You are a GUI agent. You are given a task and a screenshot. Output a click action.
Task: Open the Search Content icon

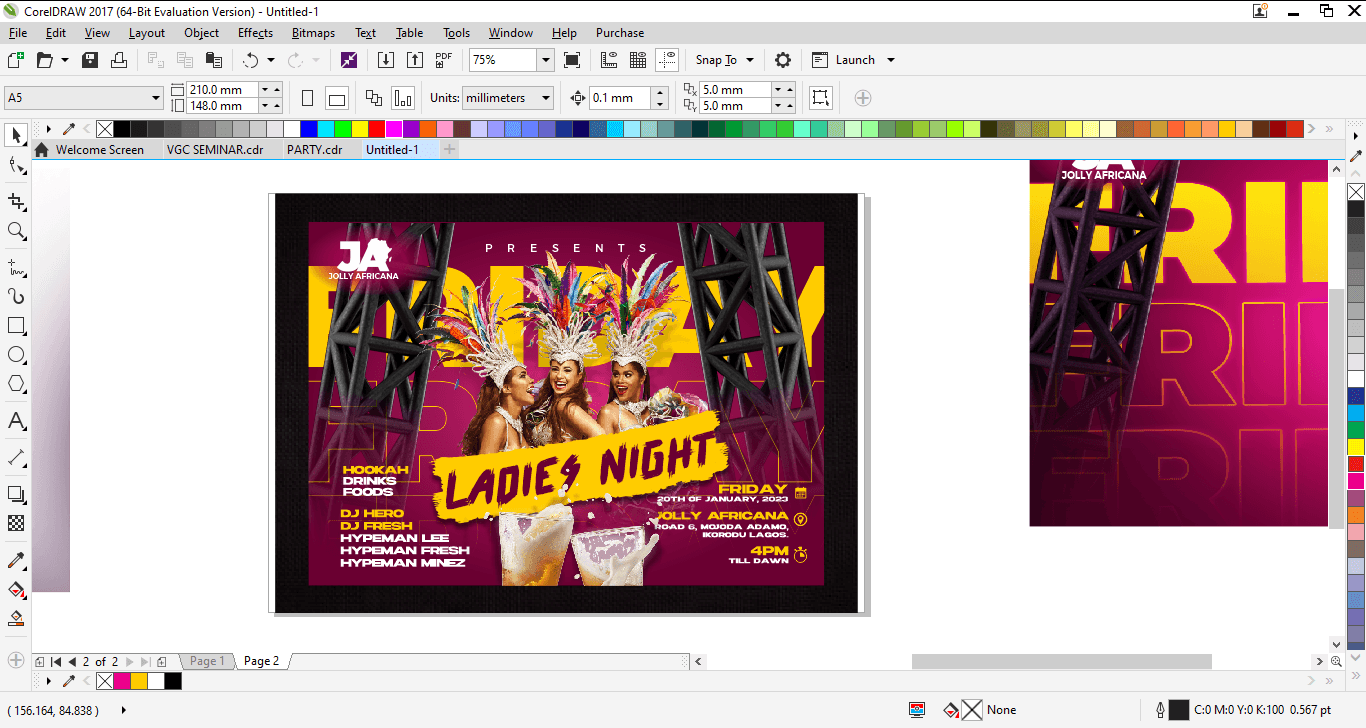click(x=349, y=60)
